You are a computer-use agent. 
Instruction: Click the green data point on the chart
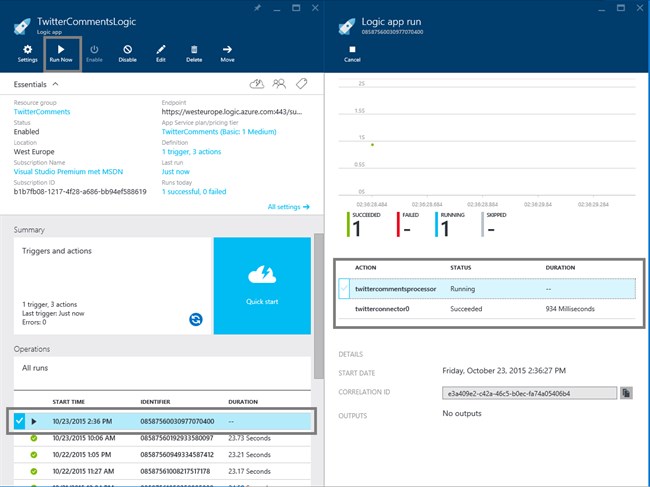[x=372, y=145]
